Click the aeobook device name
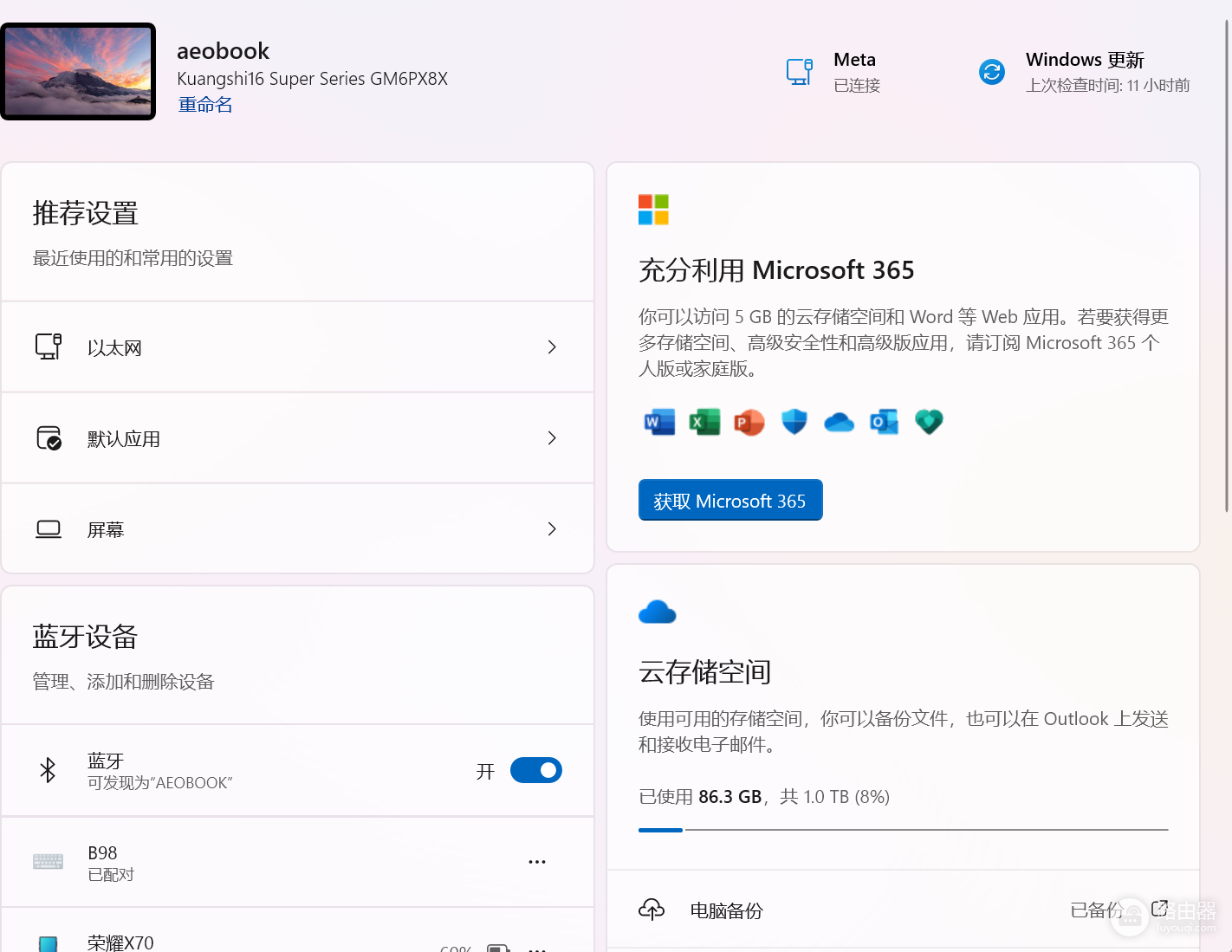1232x952 pixels. pyautogui.click(x=223, y=51)
